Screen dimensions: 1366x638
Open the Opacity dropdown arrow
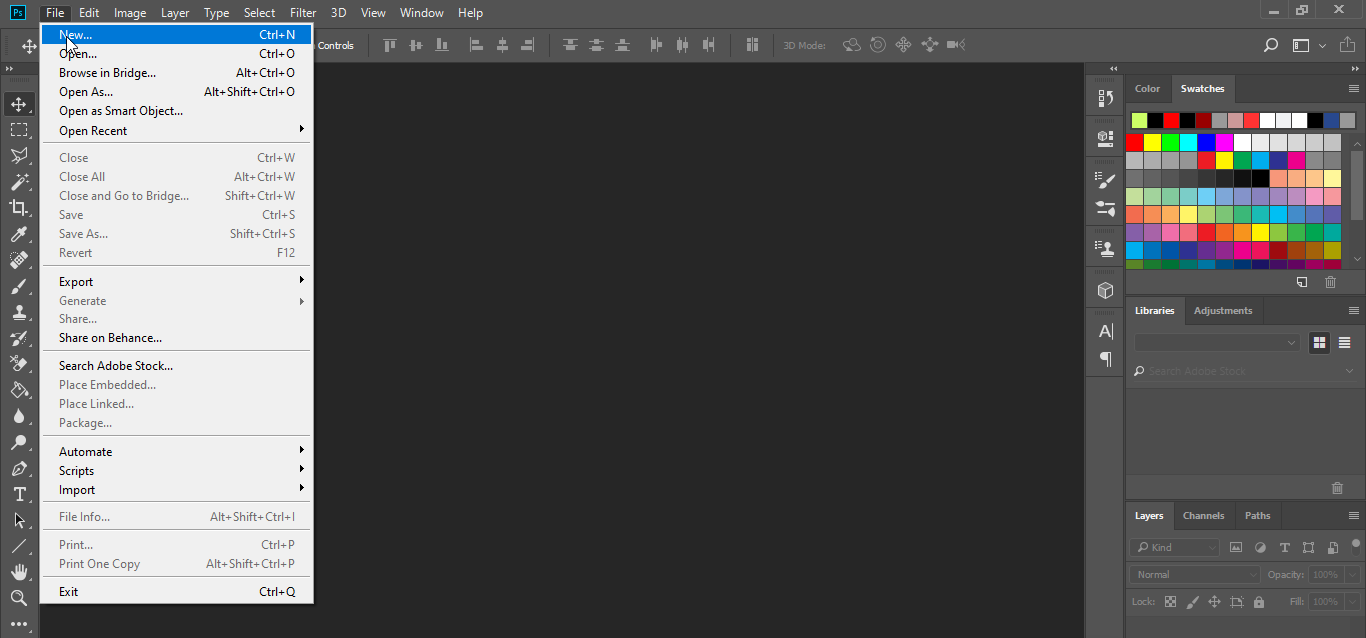[x=1352, y=575]
